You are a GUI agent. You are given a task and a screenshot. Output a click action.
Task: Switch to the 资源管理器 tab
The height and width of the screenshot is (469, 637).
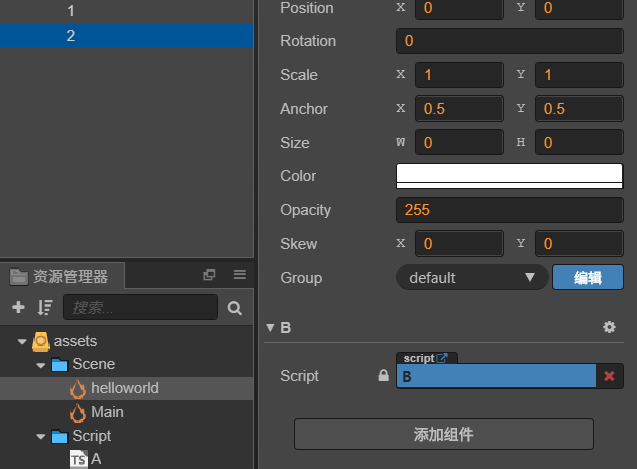coord(62,276)
